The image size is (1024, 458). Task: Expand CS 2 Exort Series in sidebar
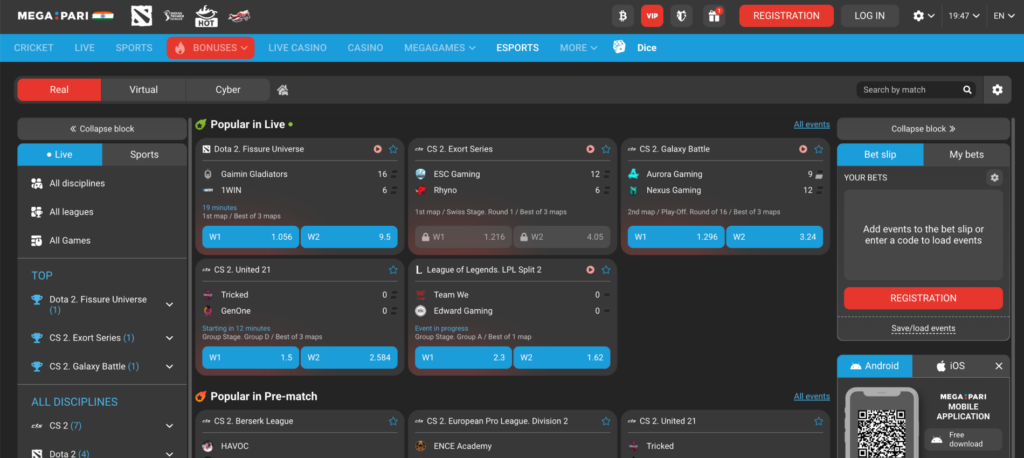(170, 338)
